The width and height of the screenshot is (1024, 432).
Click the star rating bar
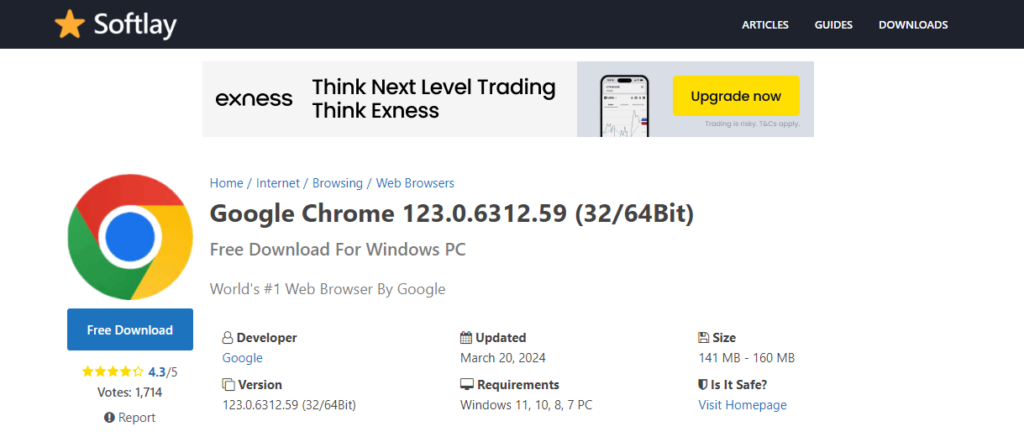tap(112, 372)
